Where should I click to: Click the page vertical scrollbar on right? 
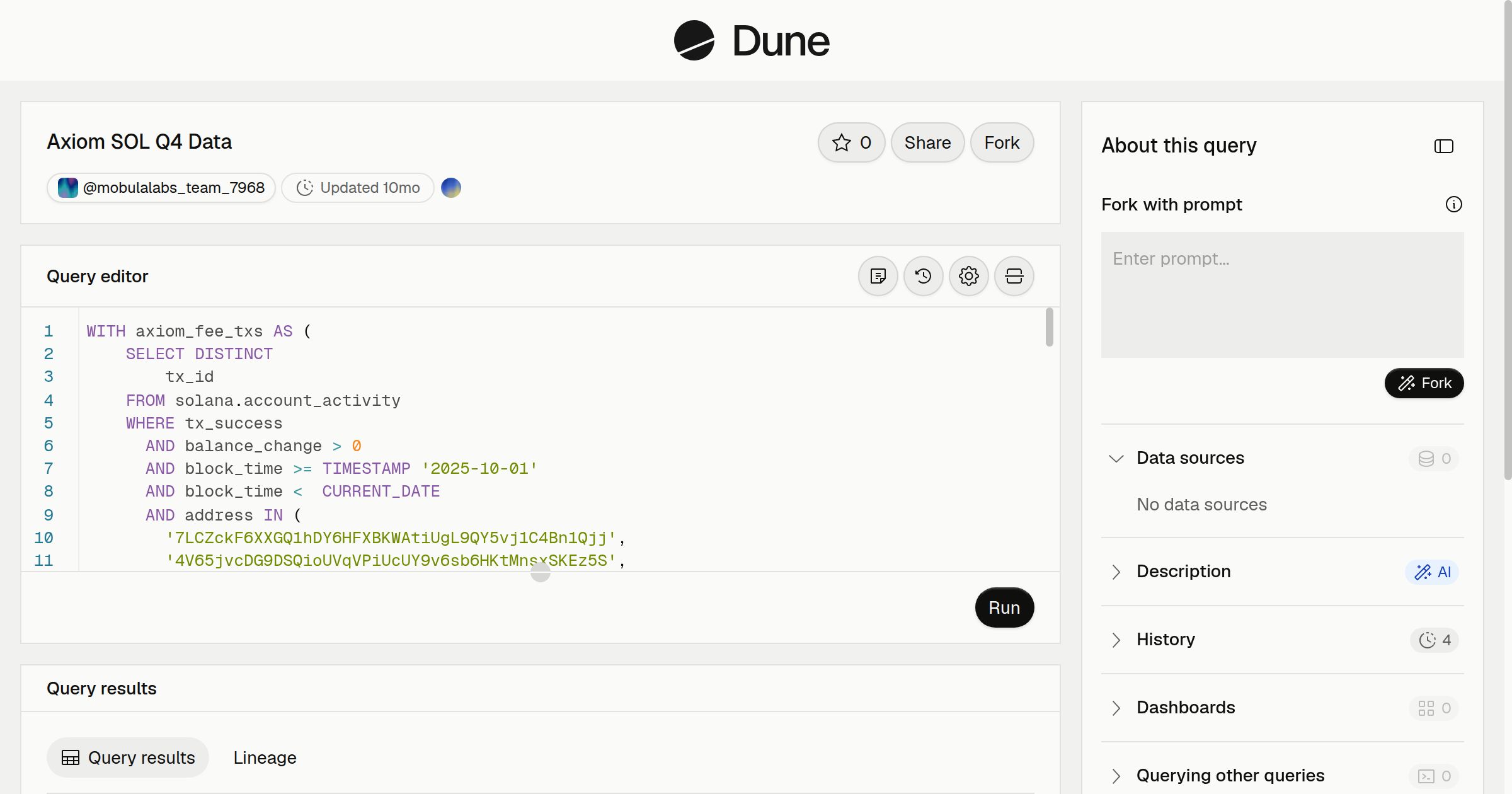pos(1508,239)
